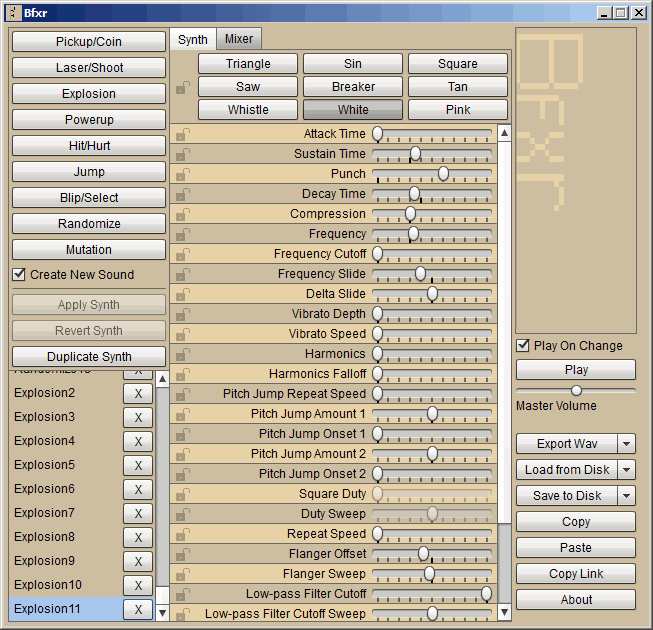The image size is (653, 630).
Task: Open the Save to Disk dropdown arrow
Action: point(626,496)
